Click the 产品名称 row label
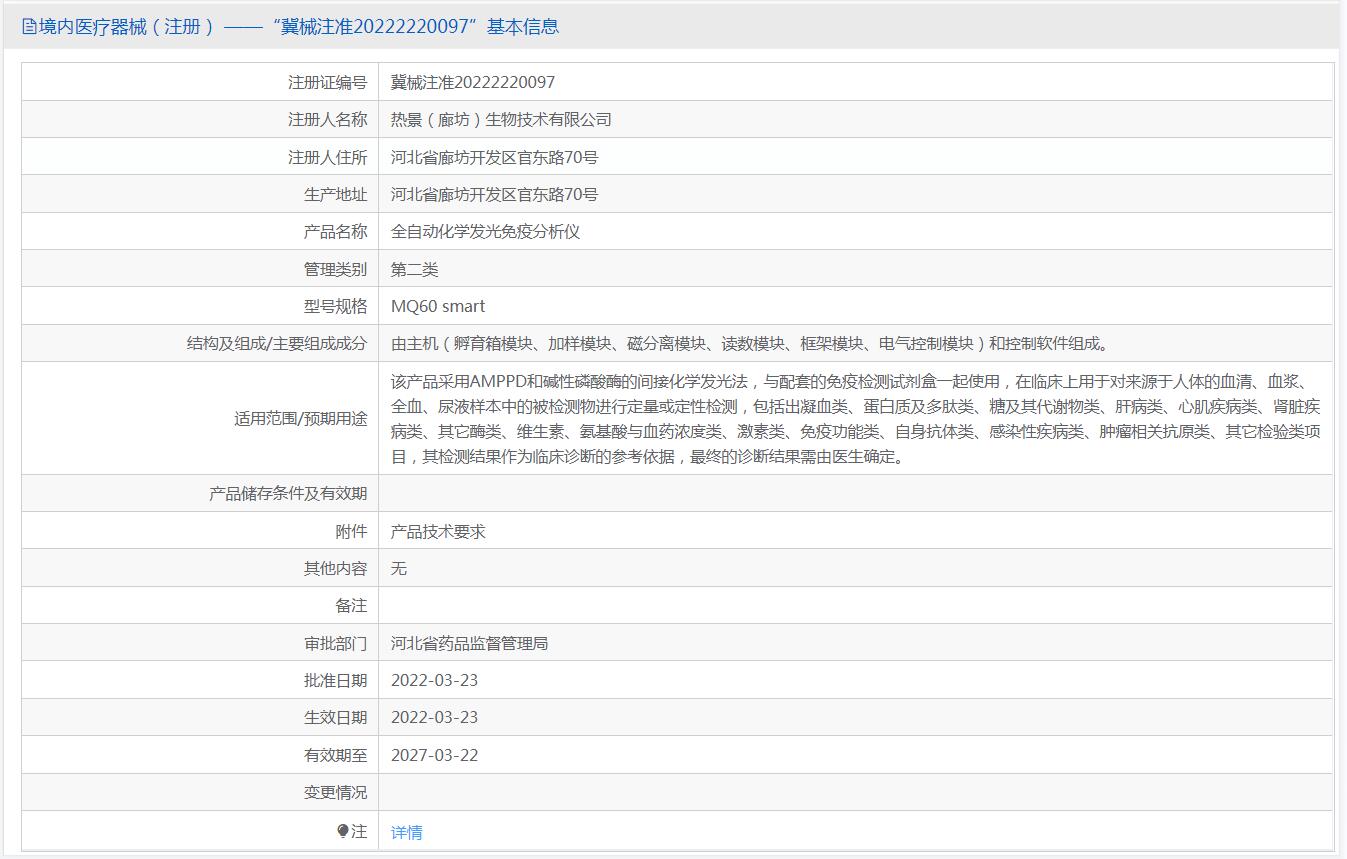This screenshot has width=1347, height=859. pyautogui.click(x=335, y=232)
